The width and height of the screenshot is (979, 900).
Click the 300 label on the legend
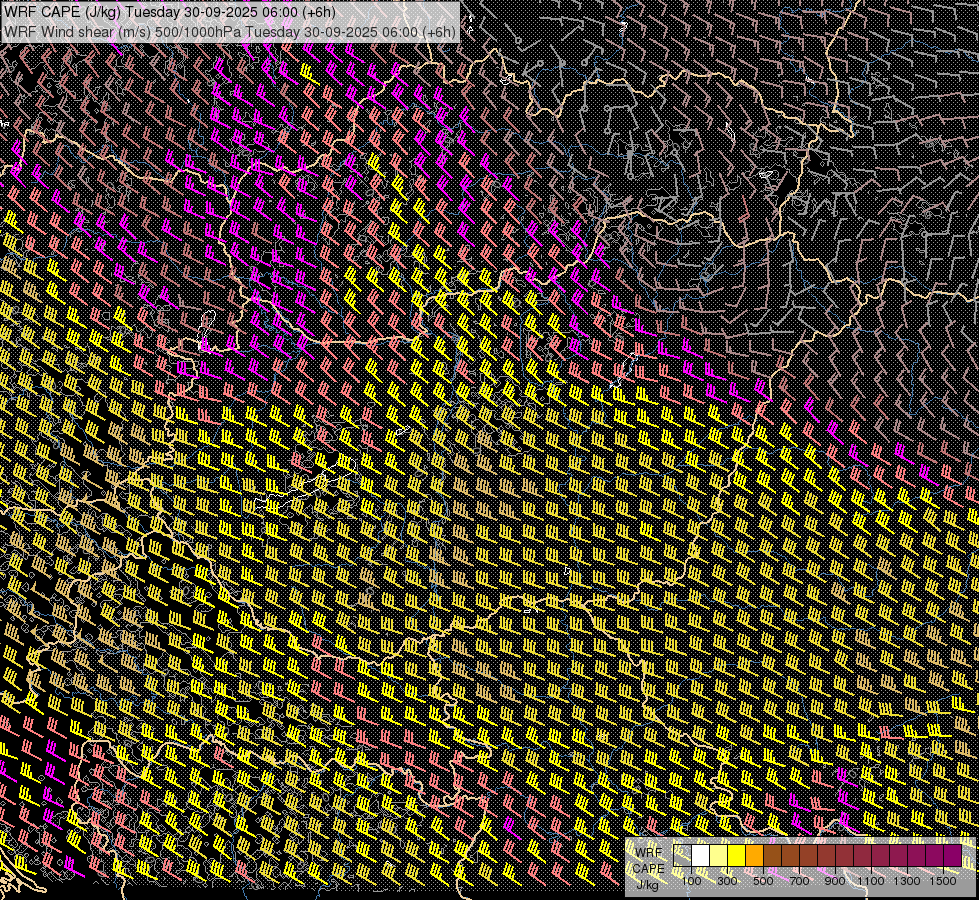727,881
